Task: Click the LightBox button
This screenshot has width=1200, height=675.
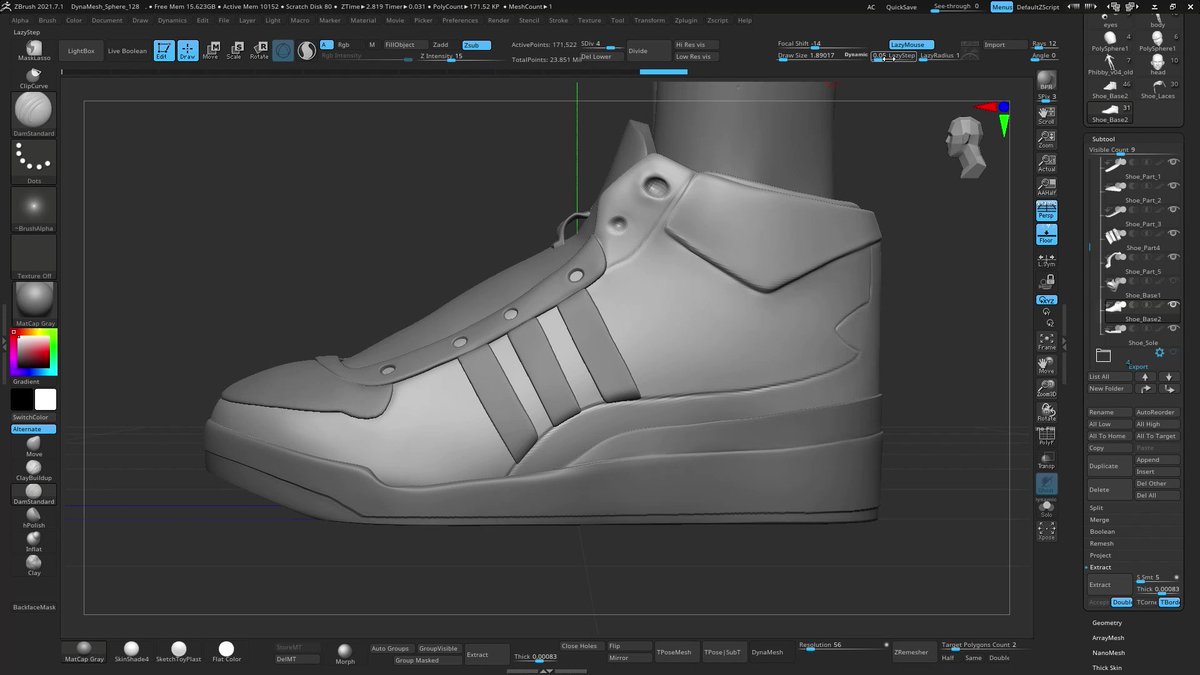Action: coord(79,50)
